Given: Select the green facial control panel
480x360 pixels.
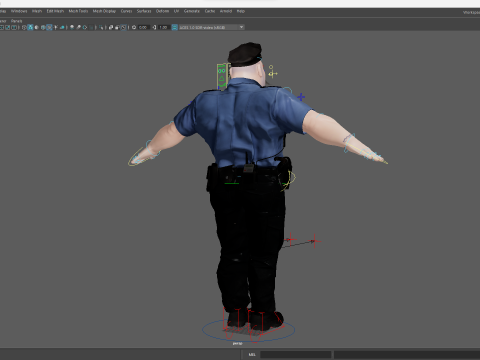Looking at the screenshot, I should (x=222, y=76).
